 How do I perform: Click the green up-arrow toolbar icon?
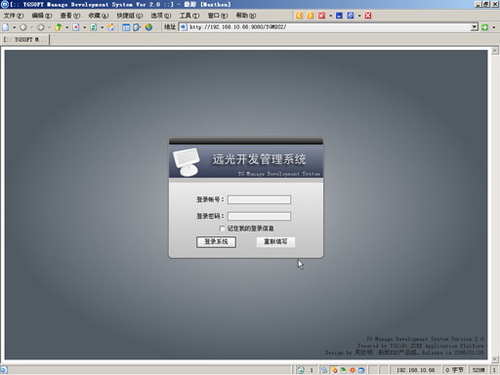click(58, 27)
